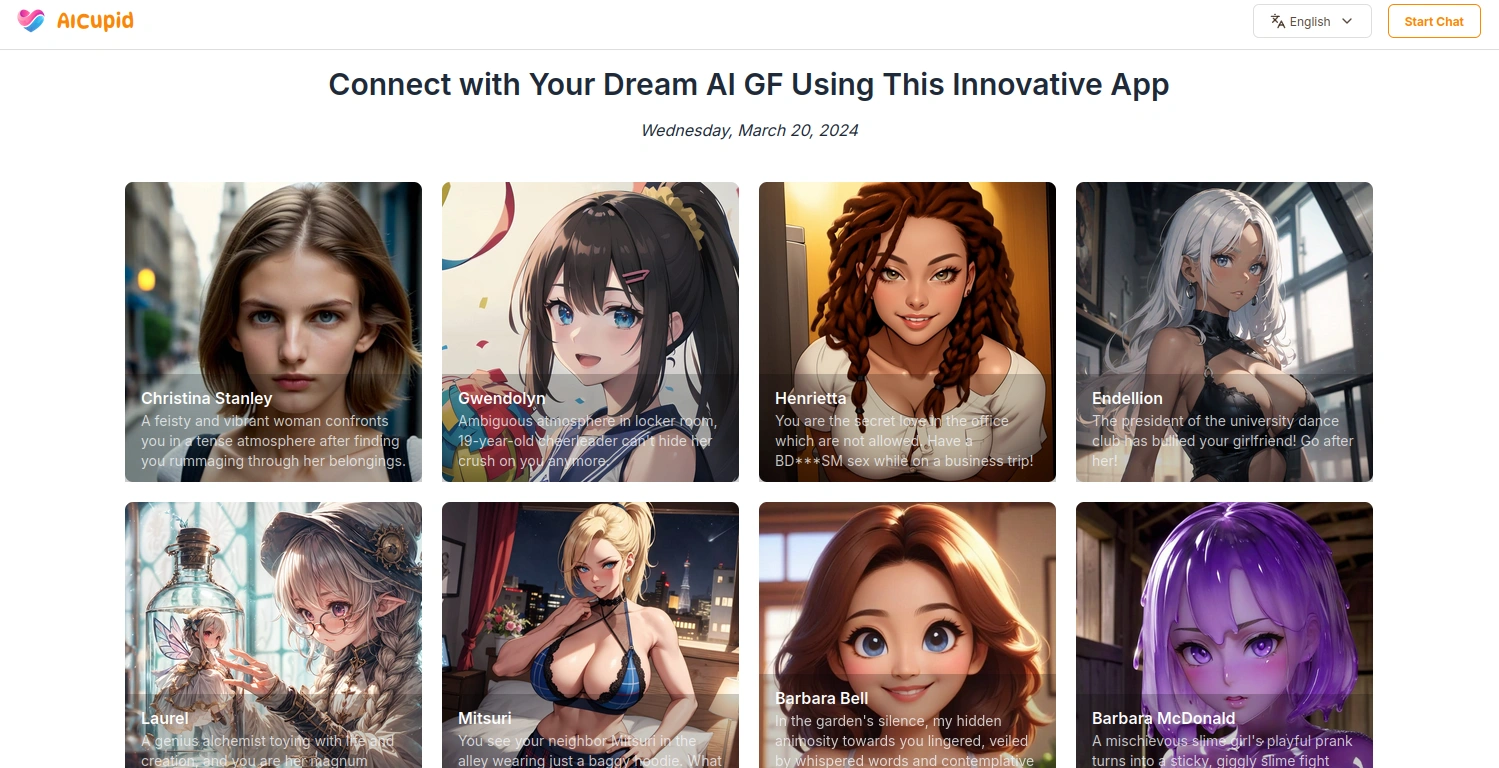Open the English language selector
Viewport: 1499px width, 768px height.
[1312, 21]
